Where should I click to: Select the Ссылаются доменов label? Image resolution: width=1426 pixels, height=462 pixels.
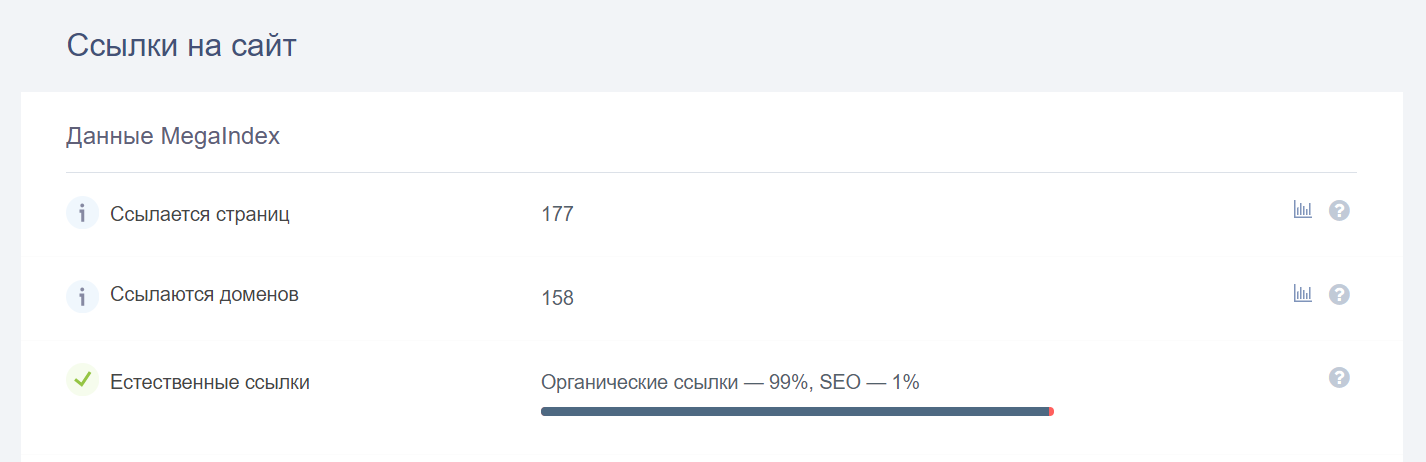pyautogui.click(x=204, y=295)
